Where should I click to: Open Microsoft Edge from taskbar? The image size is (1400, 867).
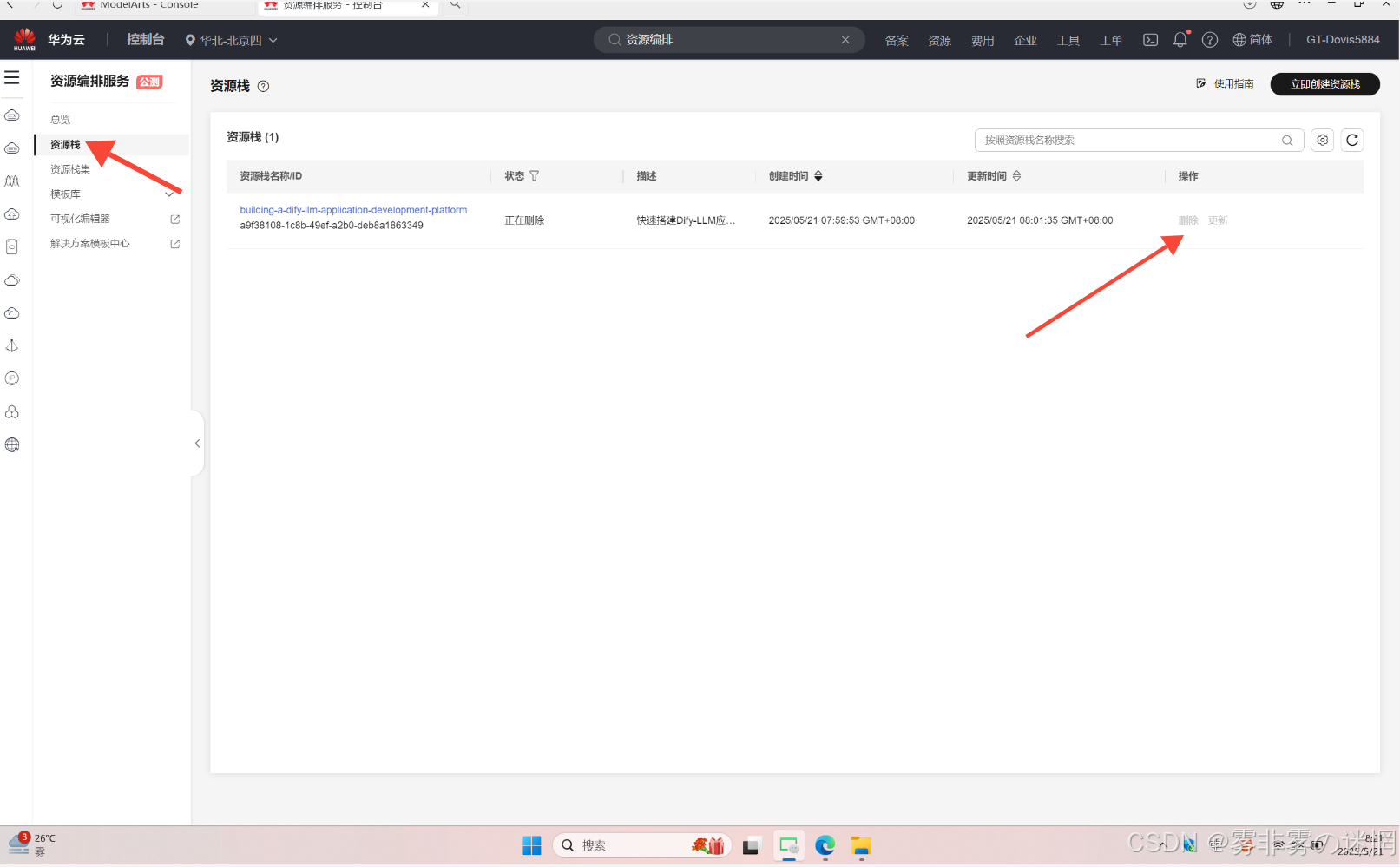(x=825, y=845)
